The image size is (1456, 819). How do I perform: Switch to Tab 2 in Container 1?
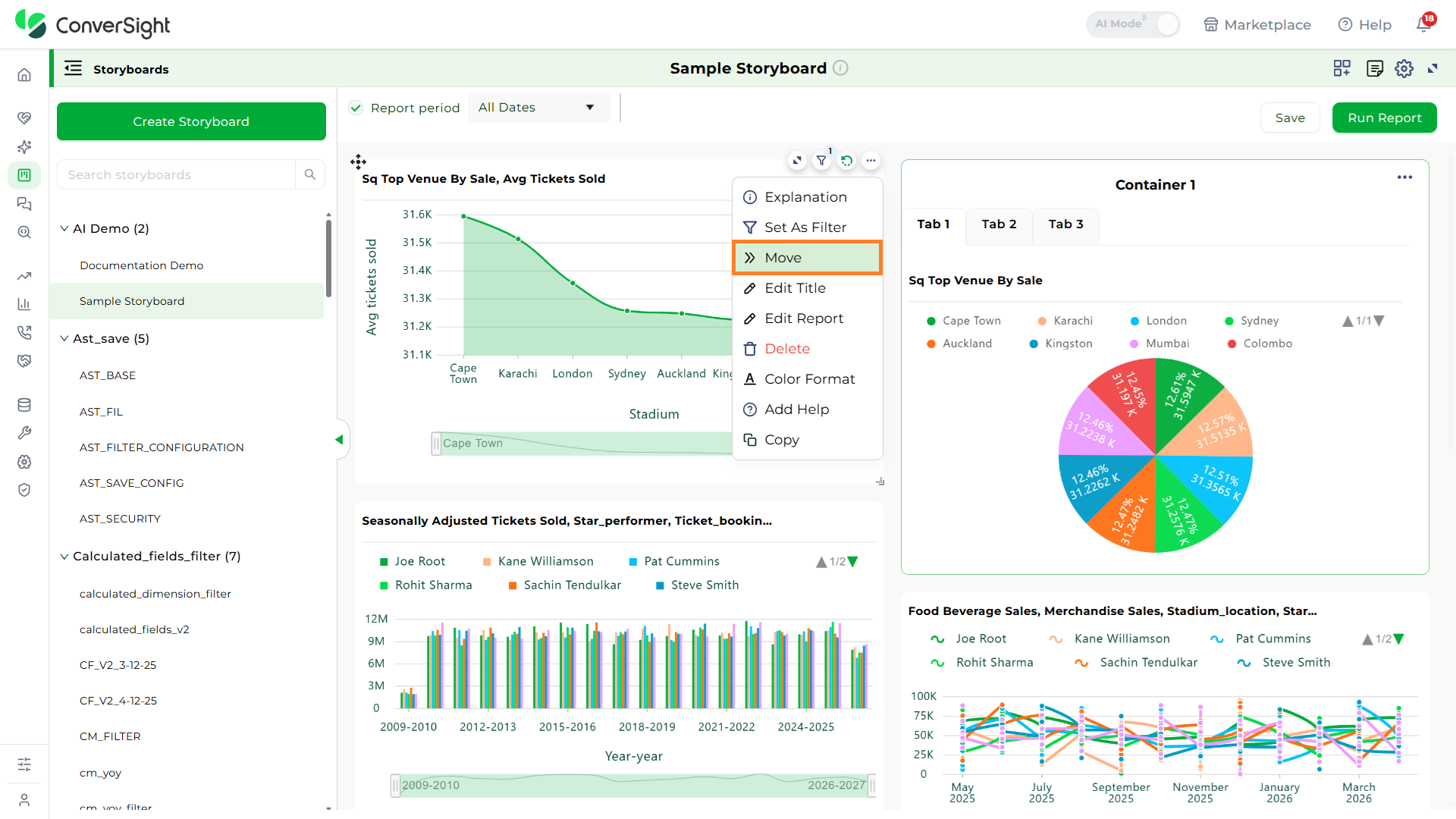pyautogui.click(x=999, y=224)
